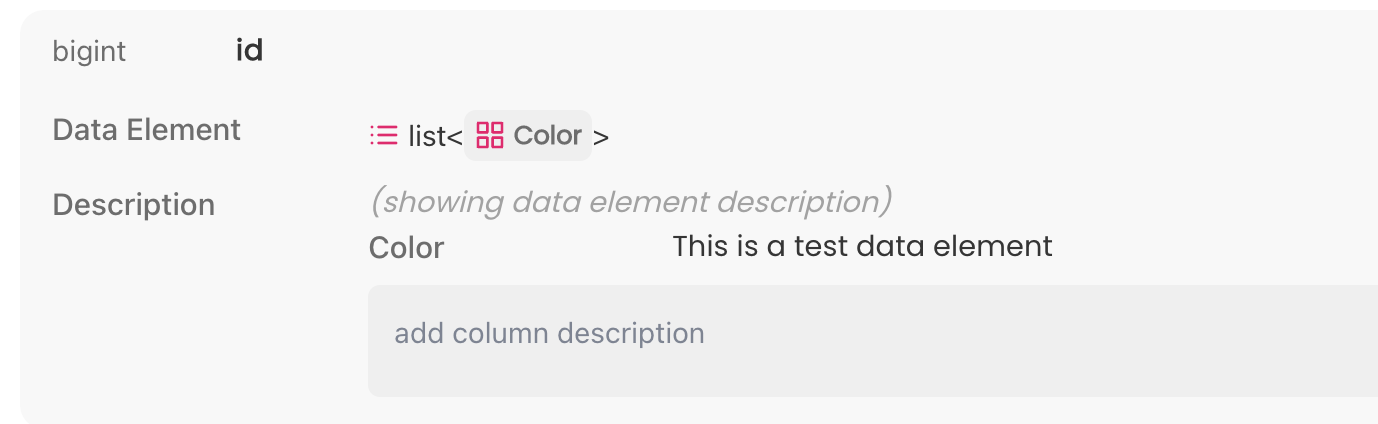
Task: Click the Data Element field label
Action: point(146,130)
